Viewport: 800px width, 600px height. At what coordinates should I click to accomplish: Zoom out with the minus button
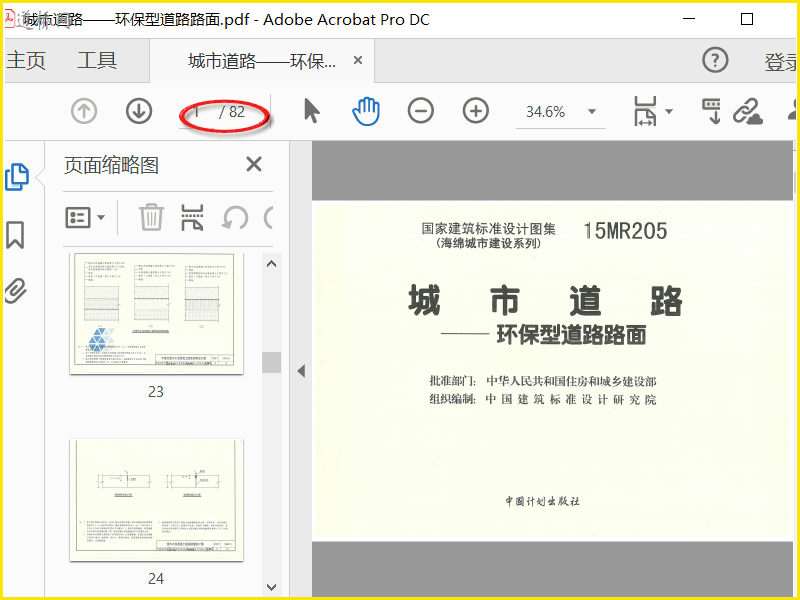point(421,111)
